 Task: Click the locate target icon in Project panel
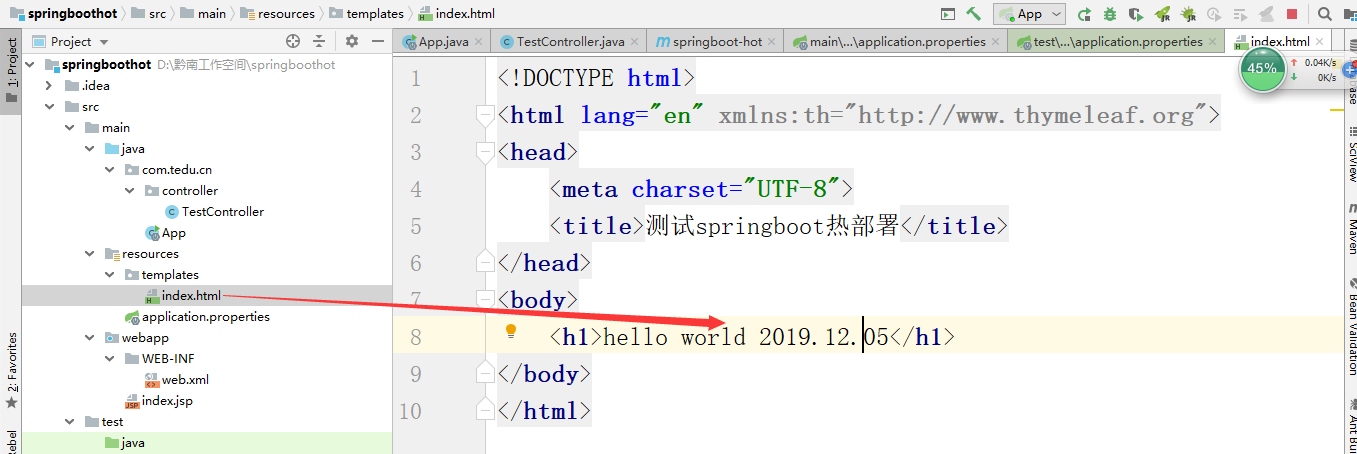click(x=293, y=41)
